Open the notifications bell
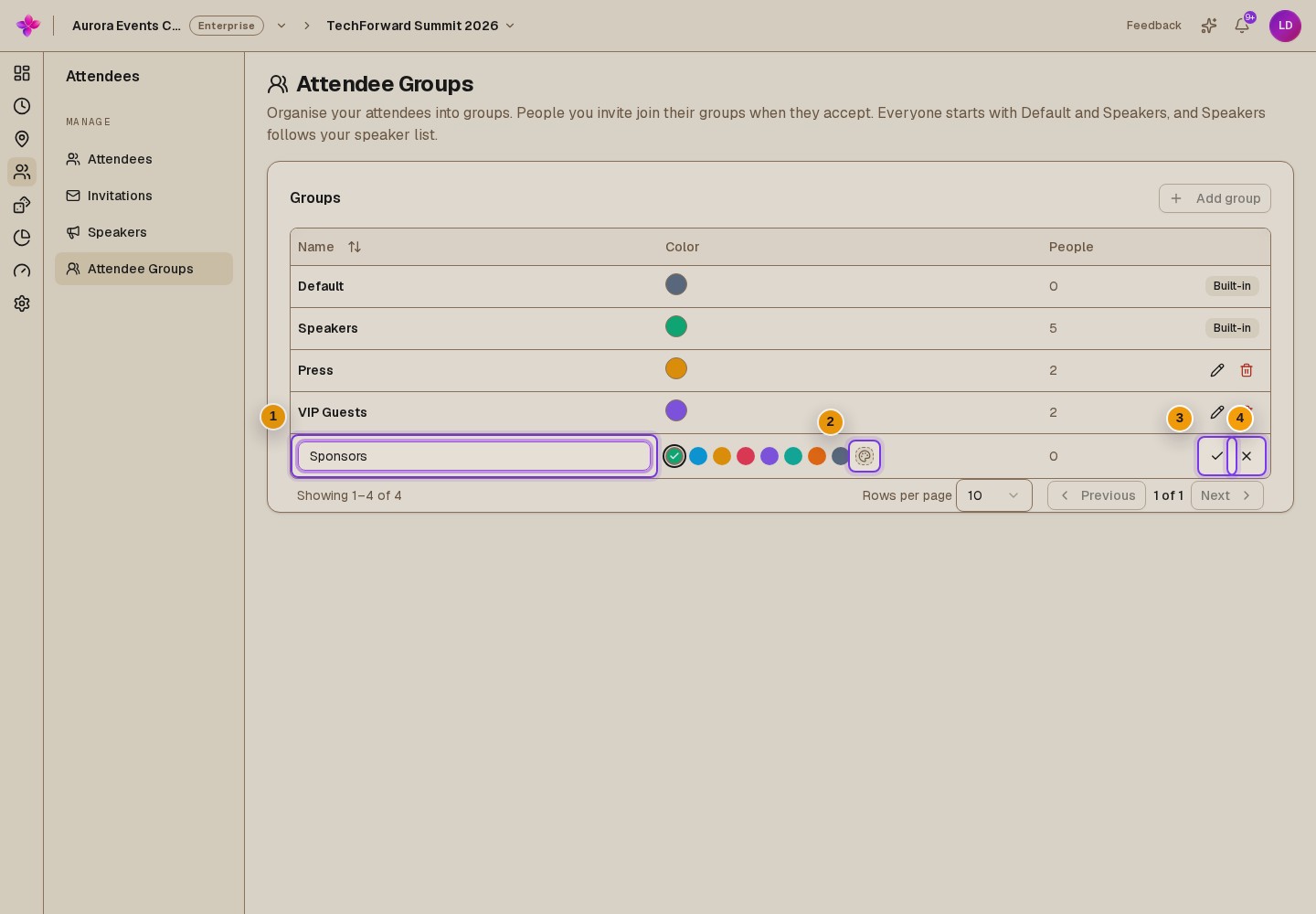This screenshot has width=1316, height=914. (x=1242, y=26)
